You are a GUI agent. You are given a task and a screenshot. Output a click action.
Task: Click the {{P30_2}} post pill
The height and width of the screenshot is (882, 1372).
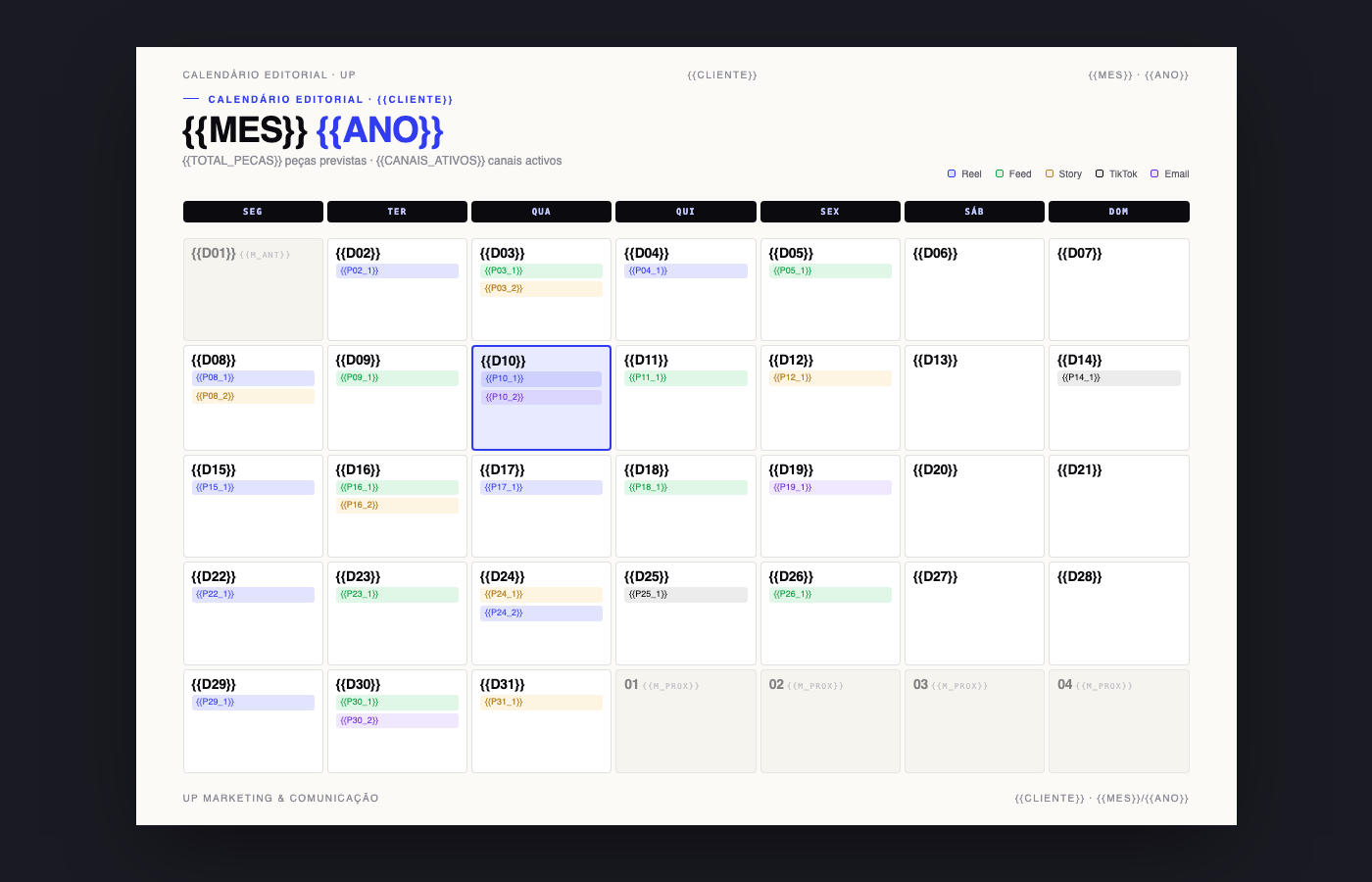397,720
